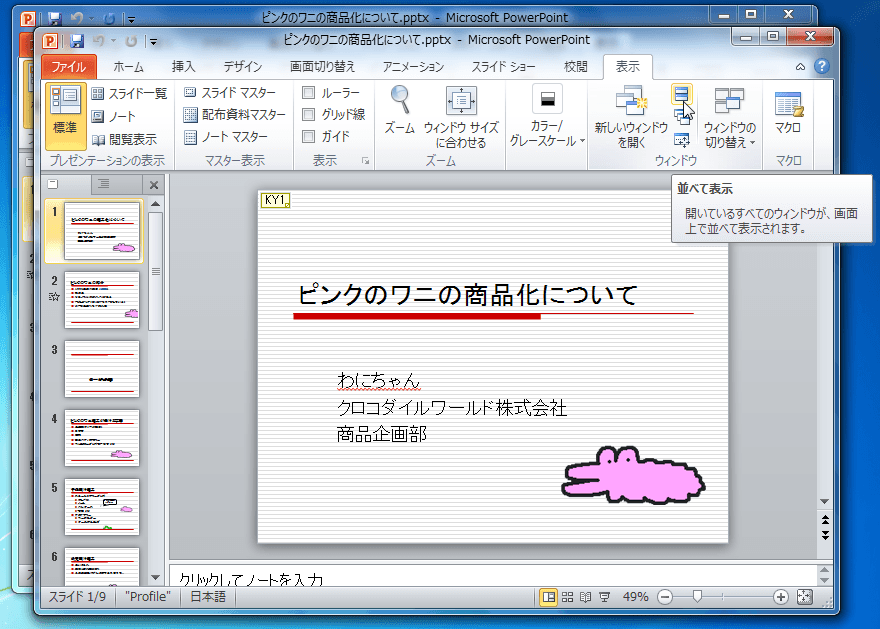Select slide 2 thumbnail
The height and width of the screenshot is (629, 880).
click(102, 300)
